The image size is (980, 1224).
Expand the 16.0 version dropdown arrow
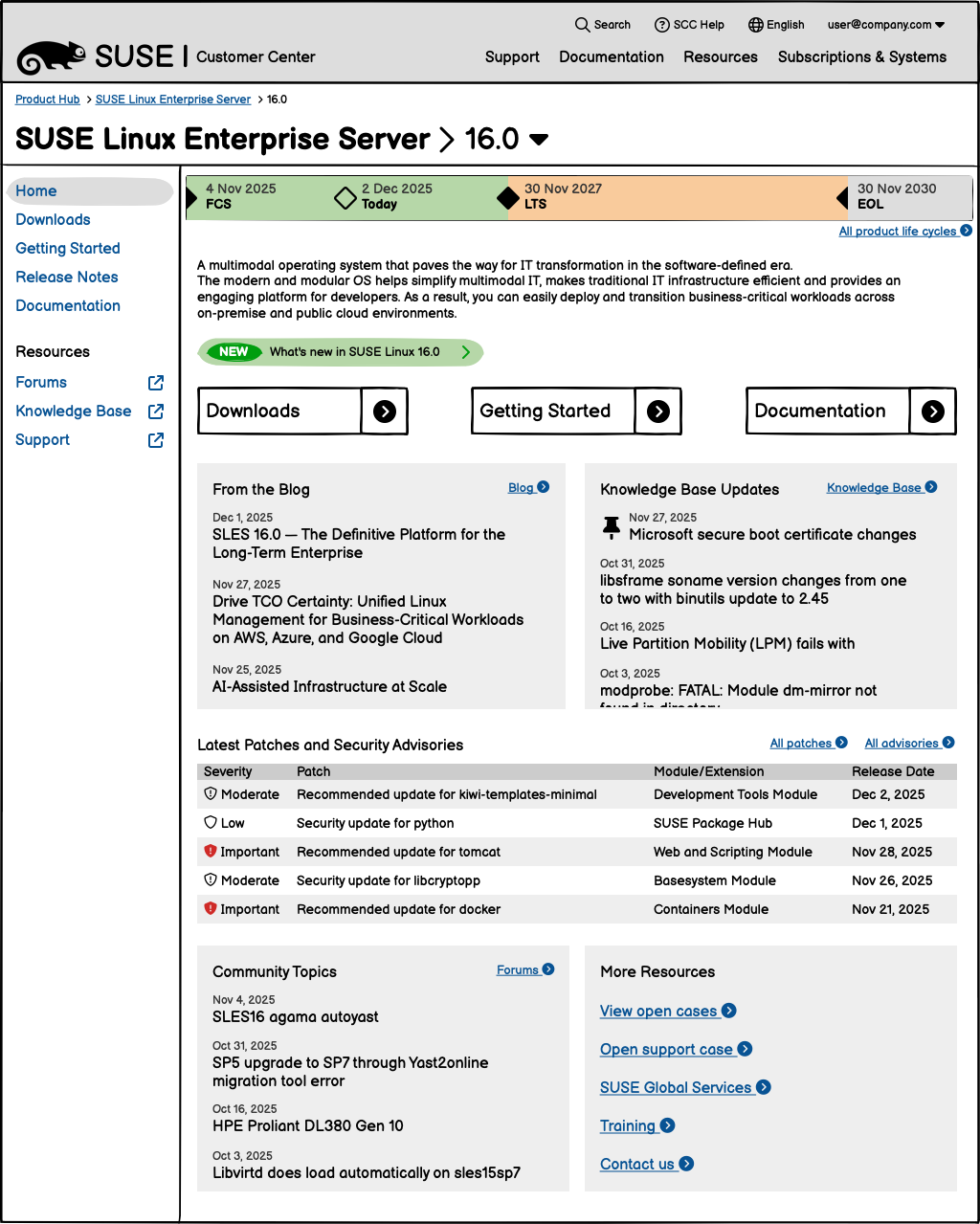(539, 140)
